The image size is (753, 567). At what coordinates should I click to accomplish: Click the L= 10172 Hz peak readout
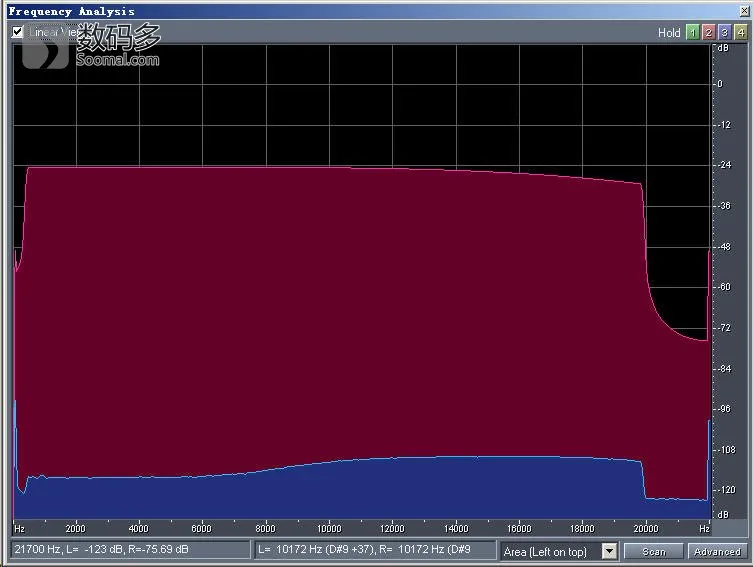click(x=375, y=550)
